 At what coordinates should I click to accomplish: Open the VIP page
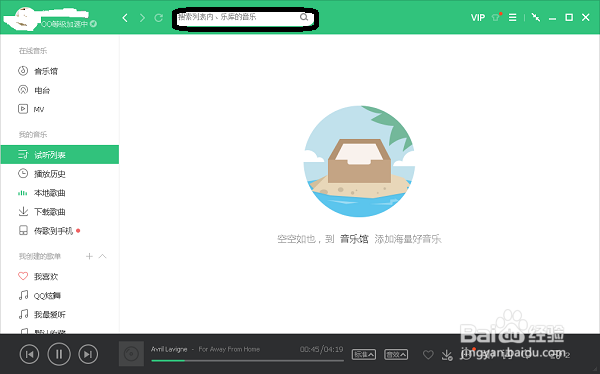[x=478, y=18]
